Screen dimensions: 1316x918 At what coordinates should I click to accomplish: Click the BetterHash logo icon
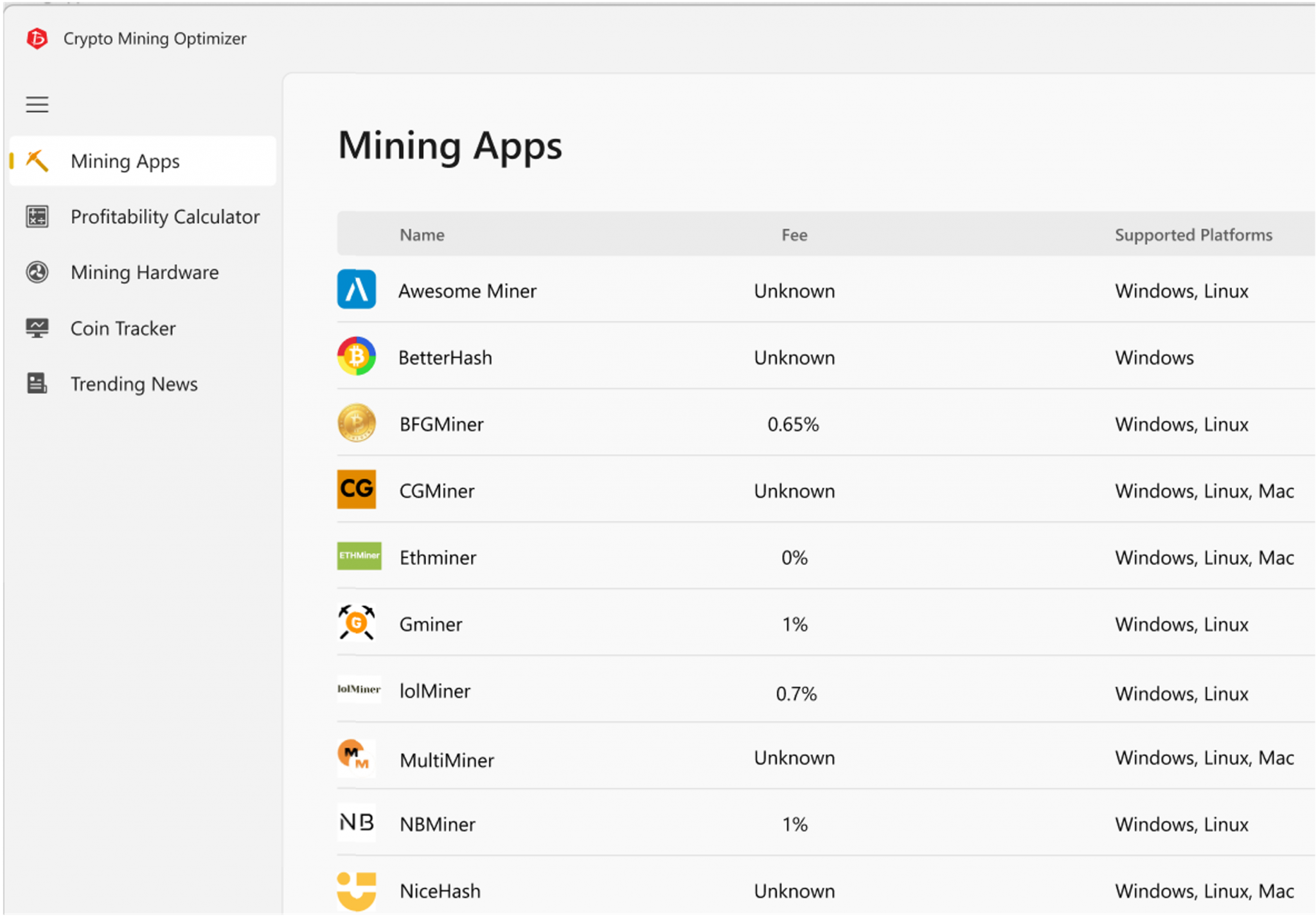[357, 356]
